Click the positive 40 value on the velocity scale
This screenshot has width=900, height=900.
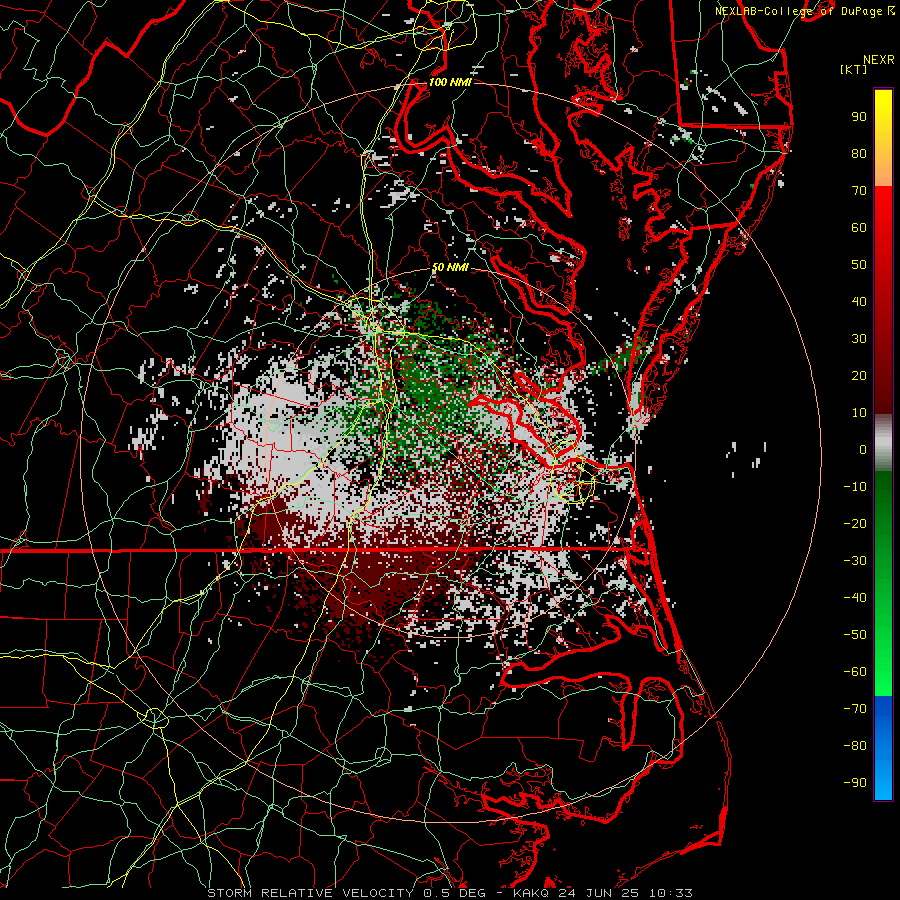[859, 301]
